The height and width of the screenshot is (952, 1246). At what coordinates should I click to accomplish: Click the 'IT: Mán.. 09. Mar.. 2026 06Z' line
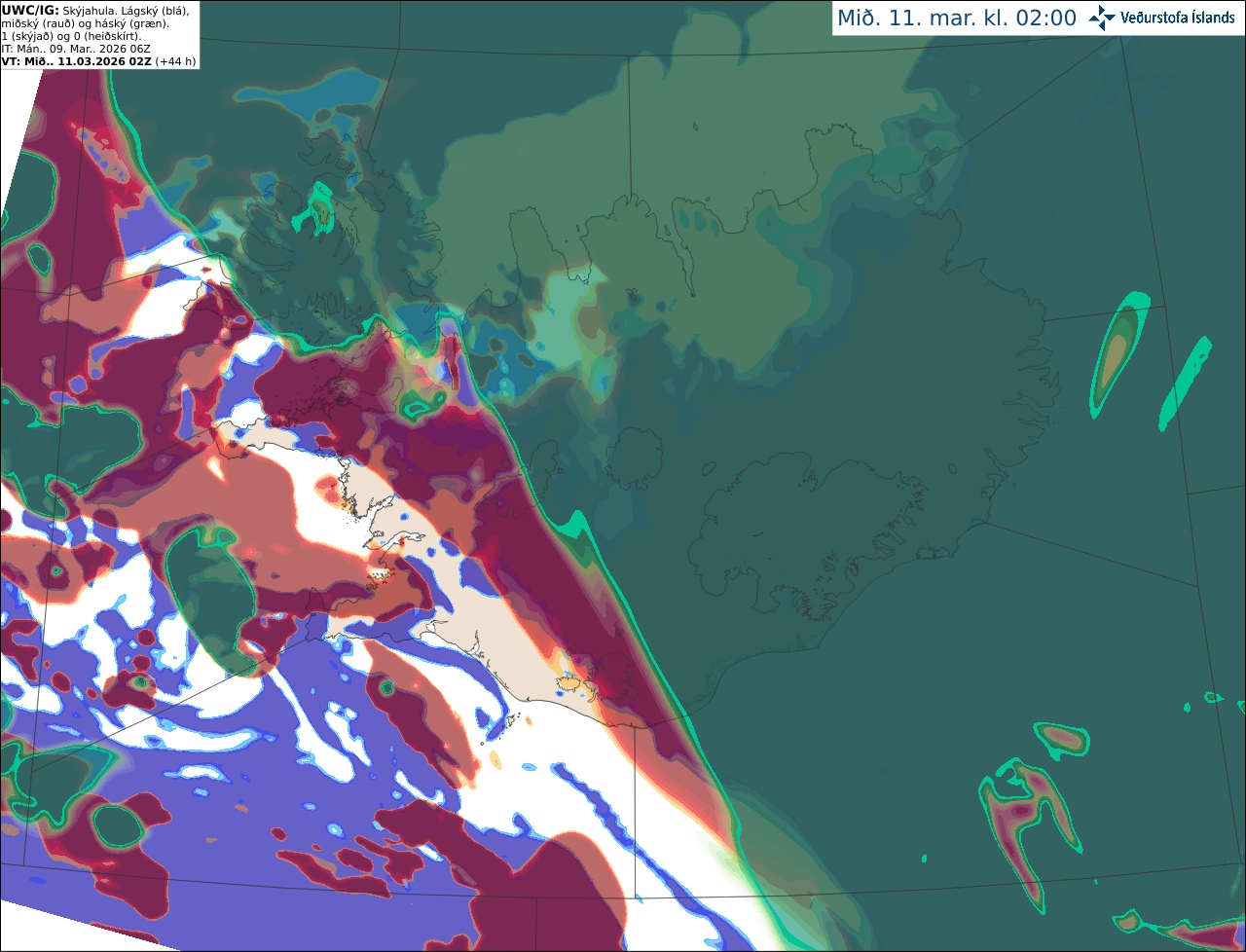pyautogui.click(x=75, y=49)
